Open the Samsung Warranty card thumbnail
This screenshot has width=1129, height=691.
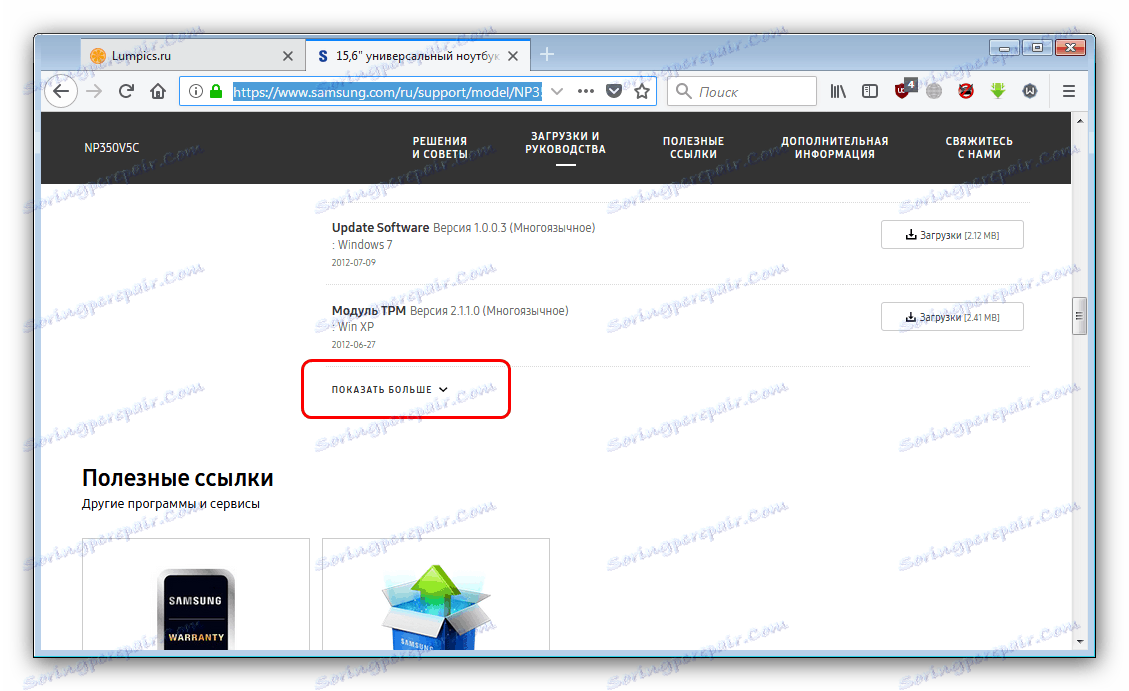coord(196,595)
